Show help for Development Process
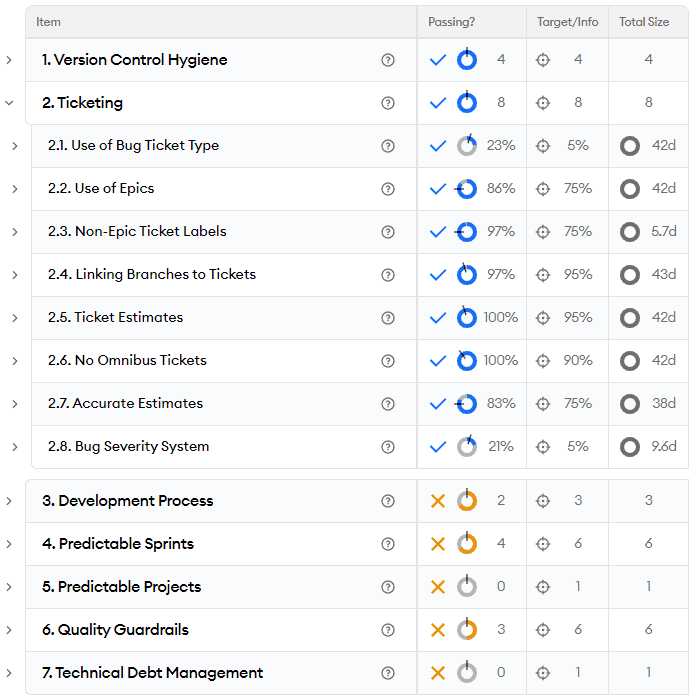Image resolution: width=693 pixels, height=699 pixels. coord(388,501)
